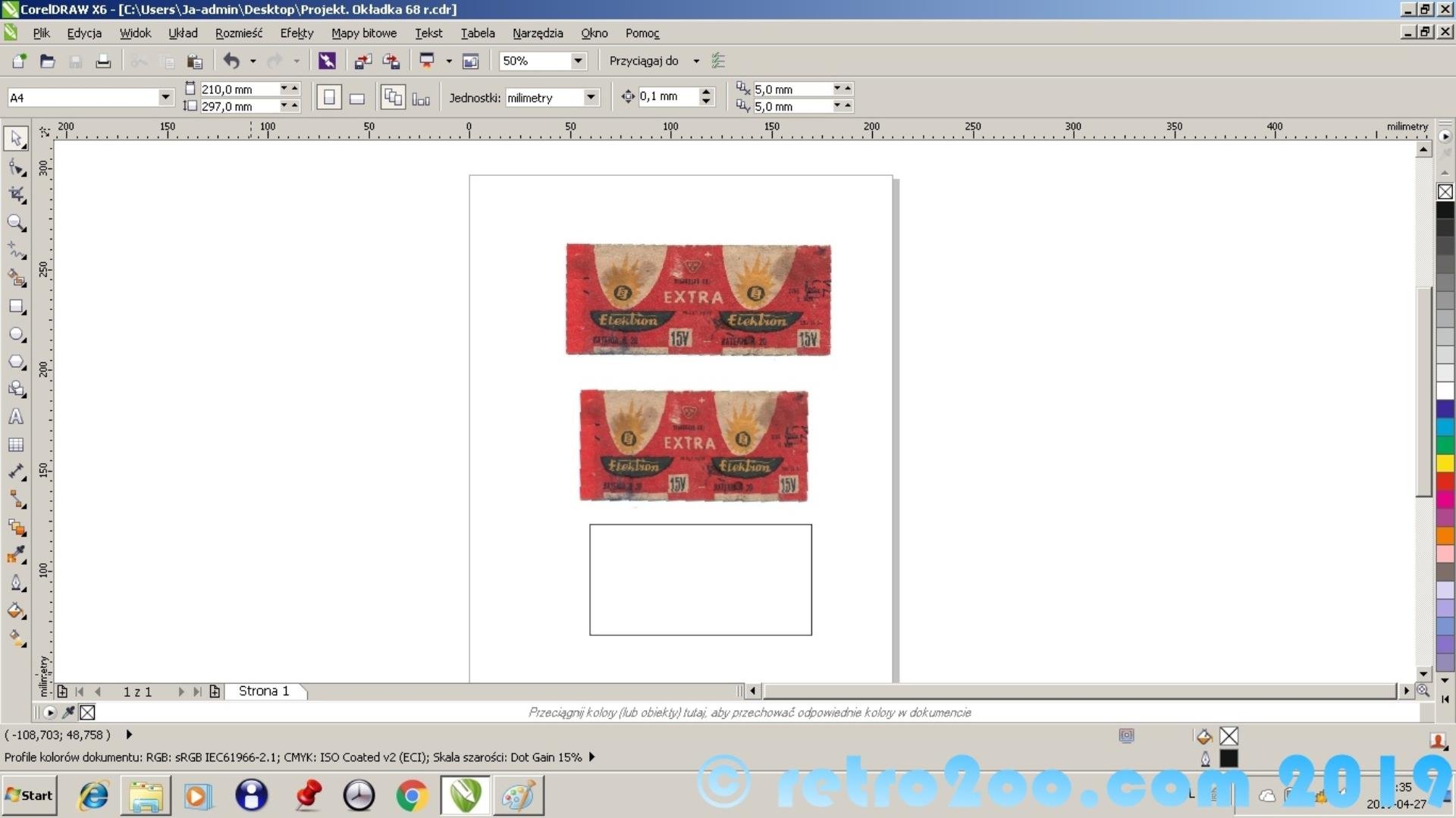Select the Zoom tool in toolbox
The width and height of the screenshot is (1456, 818).
tap(16, 223)
